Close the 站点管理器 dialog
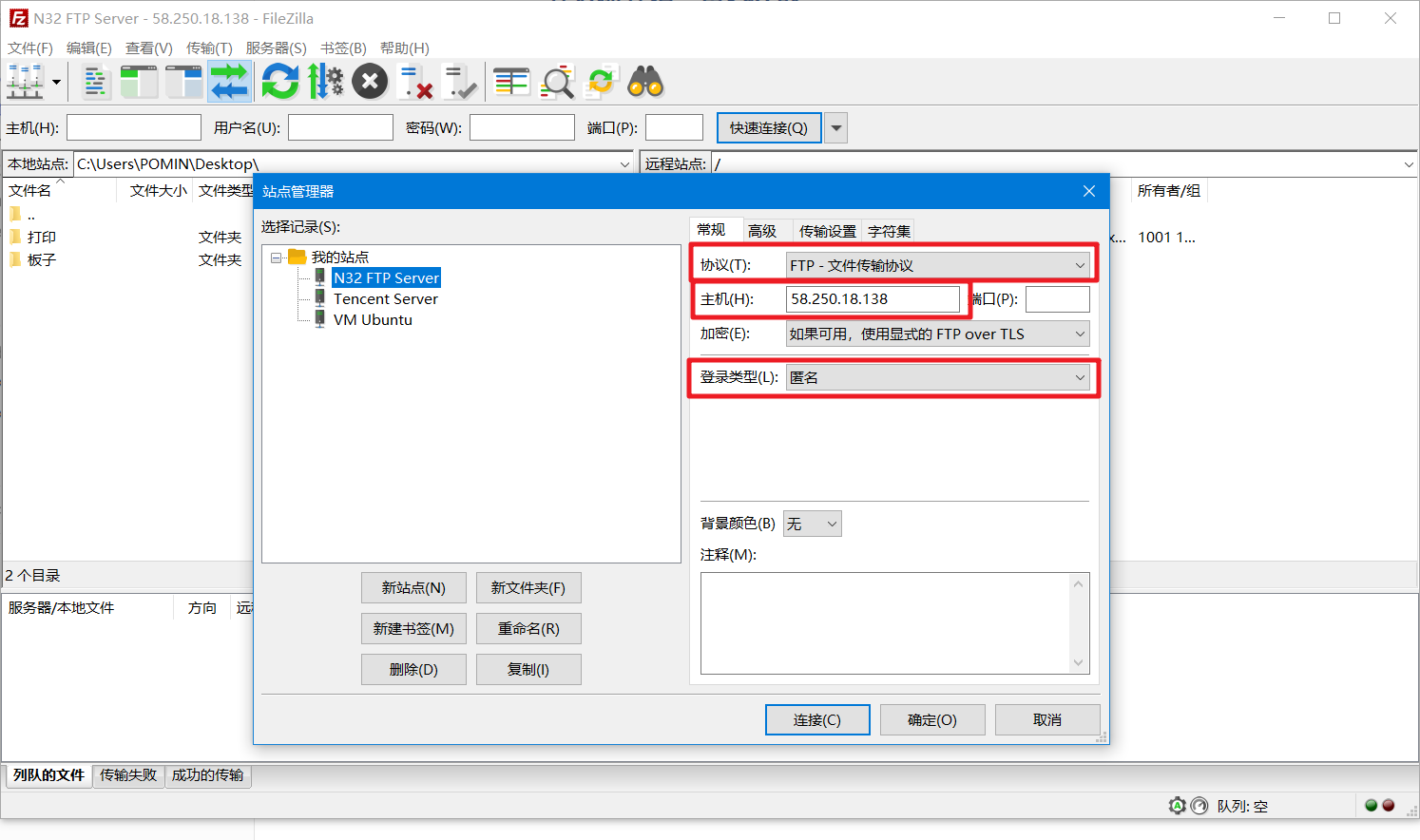The image size is (1420, 840). (1089, 191)
